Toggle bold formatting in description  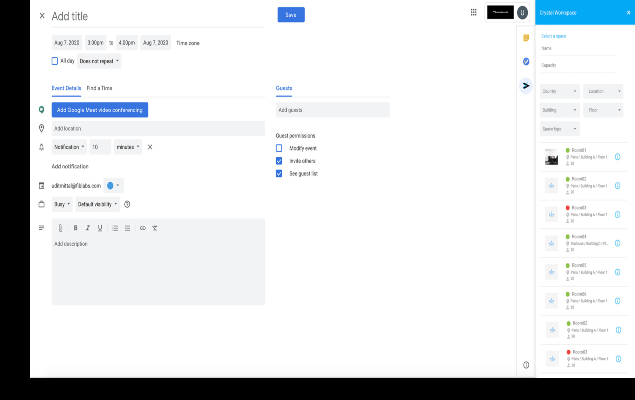(75, 228)
